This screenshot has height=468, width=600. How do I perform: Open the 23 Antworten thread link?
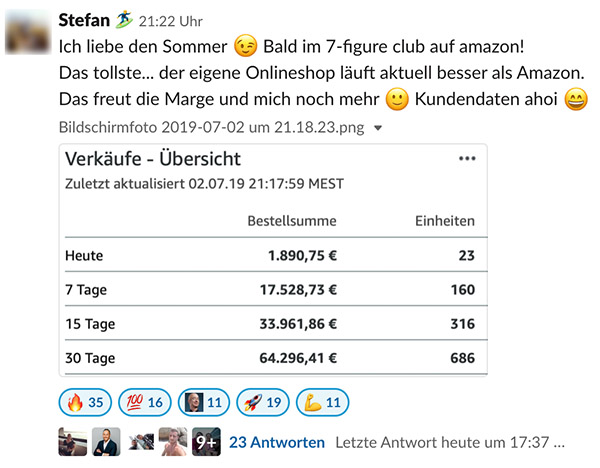click(277, 442)
